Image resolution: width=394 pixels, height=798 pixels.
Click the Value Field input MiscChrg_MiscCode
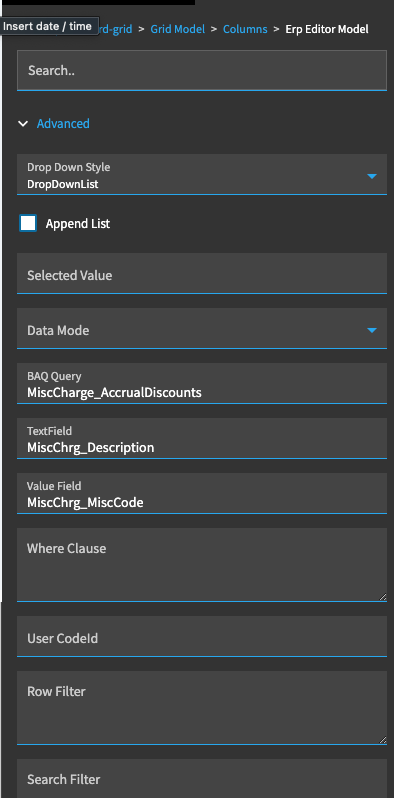pos(202,493)
